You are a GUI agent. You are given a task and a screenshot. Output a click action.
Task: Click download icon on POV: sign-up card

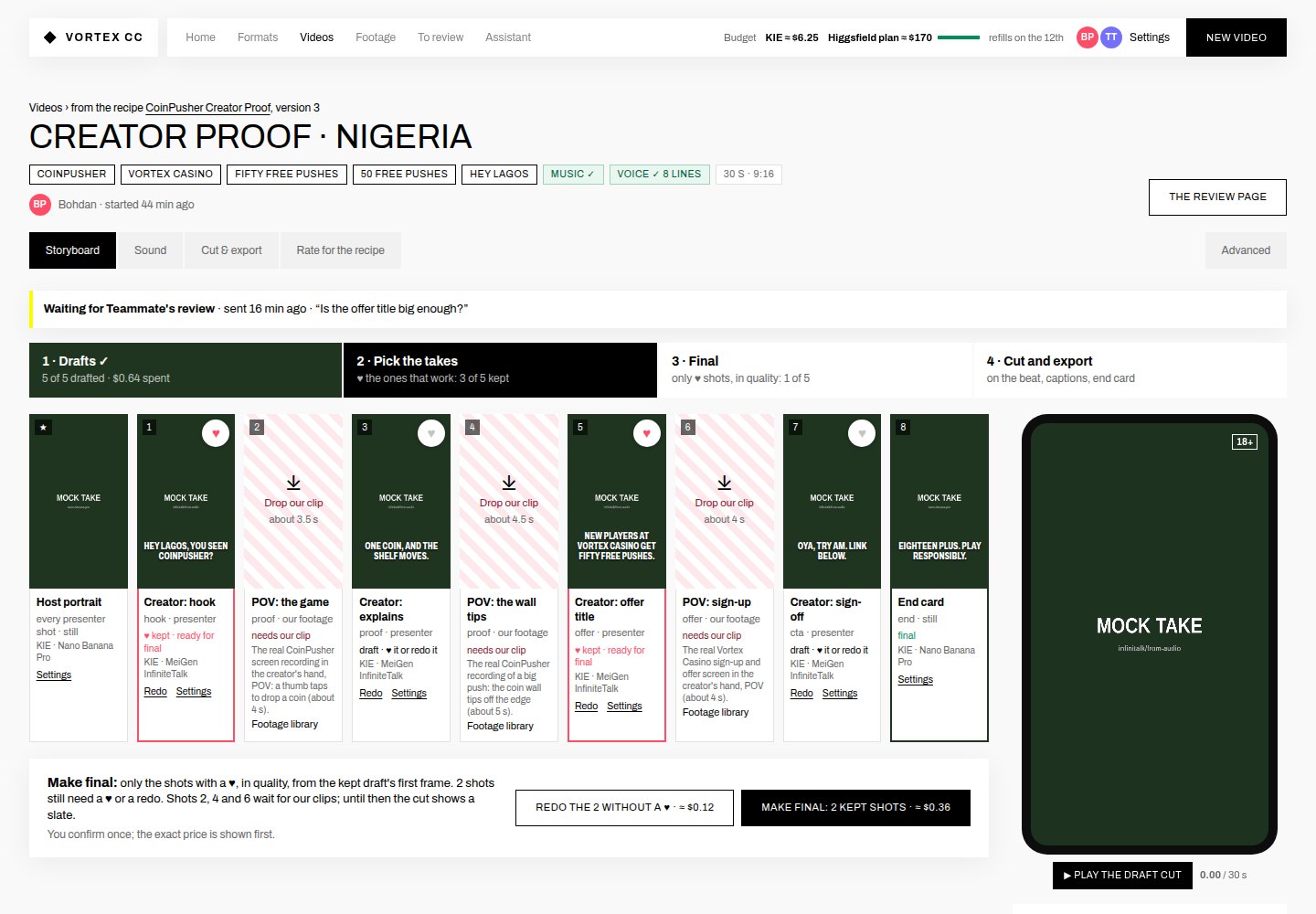click(x=725, y=483)
